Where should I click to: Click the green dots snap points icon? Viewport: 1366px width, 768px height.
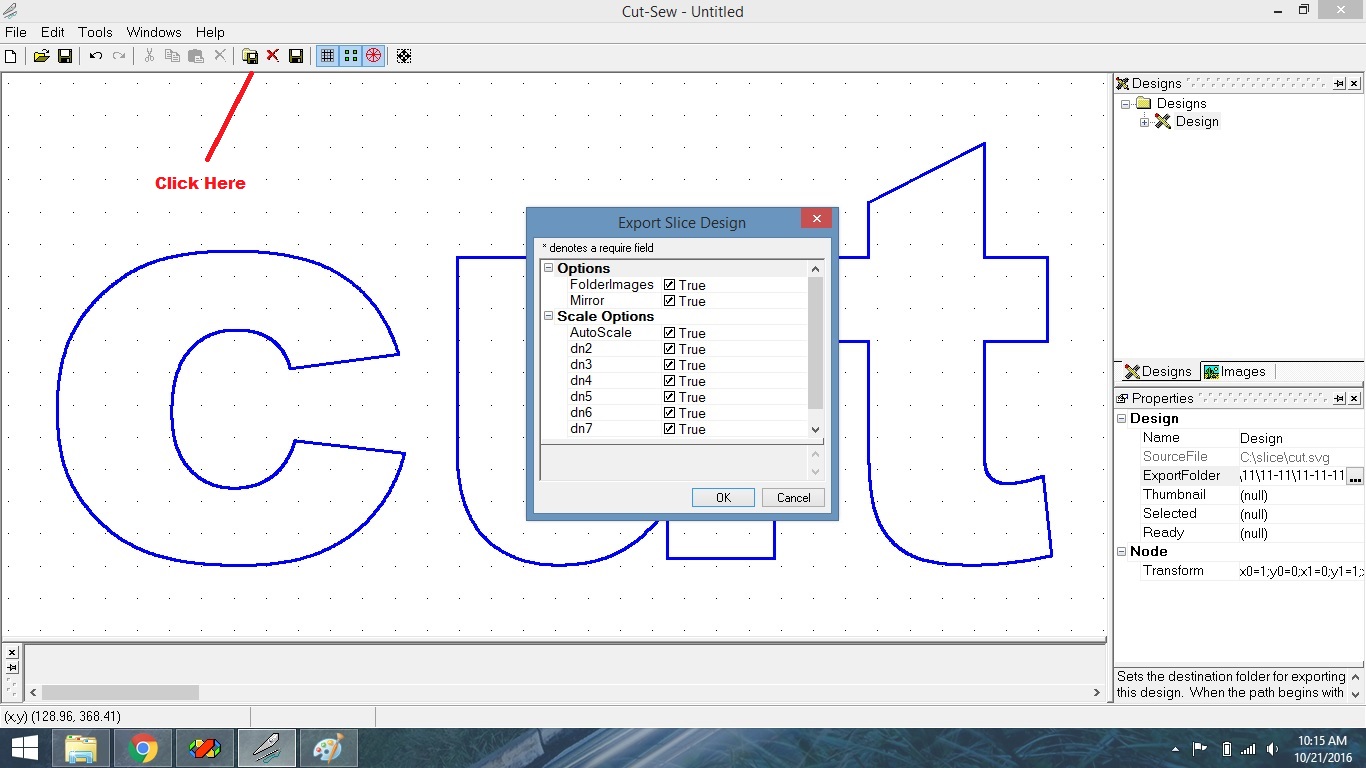pos(350,55)
